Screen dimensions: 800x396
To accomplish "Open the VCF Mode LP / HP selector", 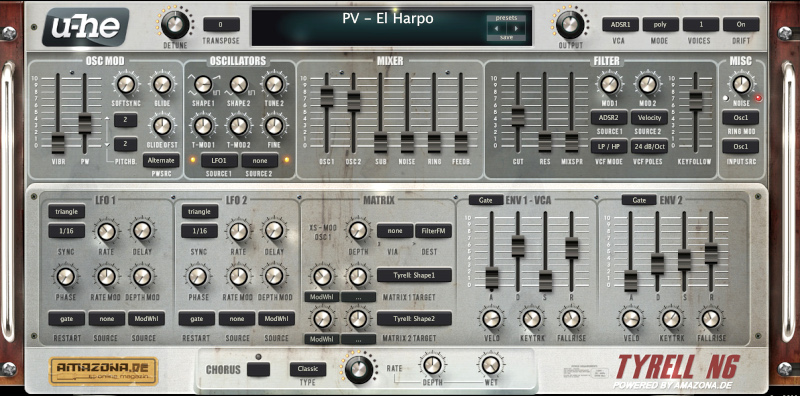I will 609,146.
